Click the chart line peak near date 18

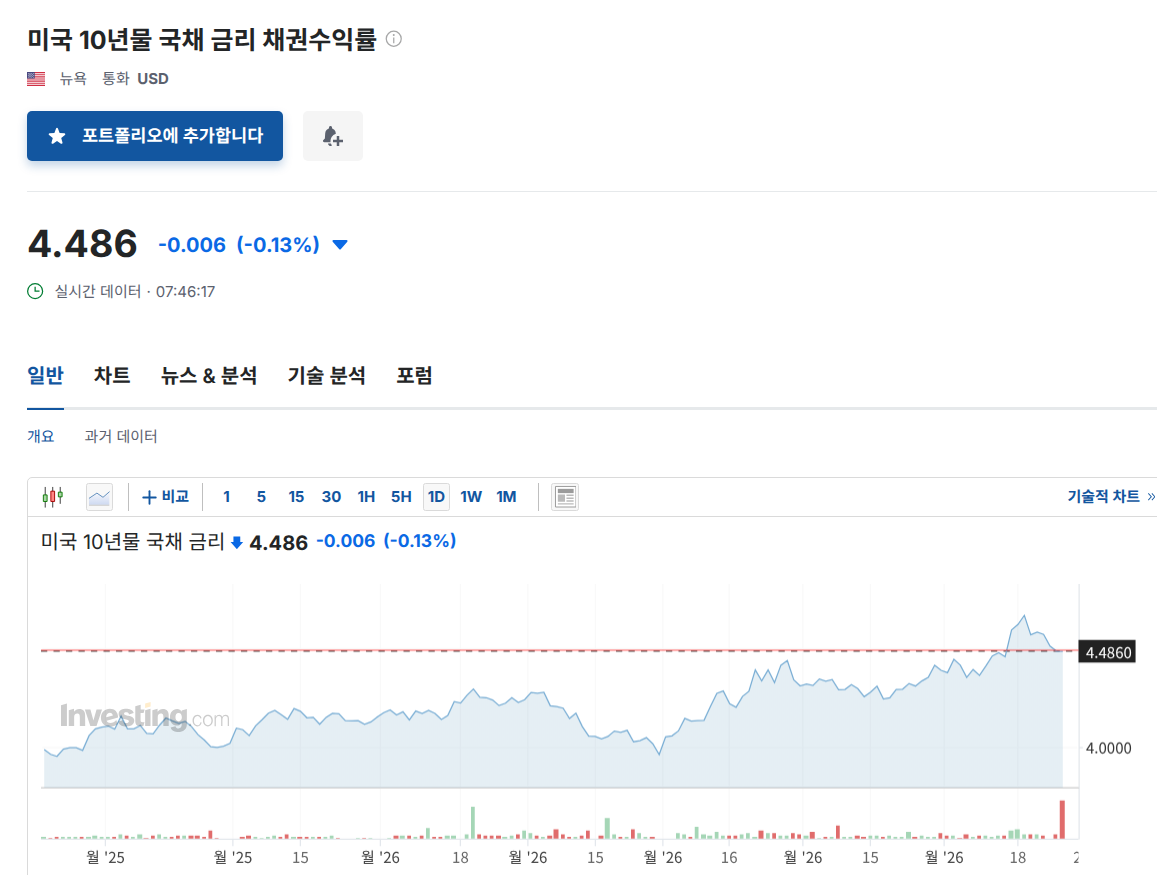point(1024,616)
